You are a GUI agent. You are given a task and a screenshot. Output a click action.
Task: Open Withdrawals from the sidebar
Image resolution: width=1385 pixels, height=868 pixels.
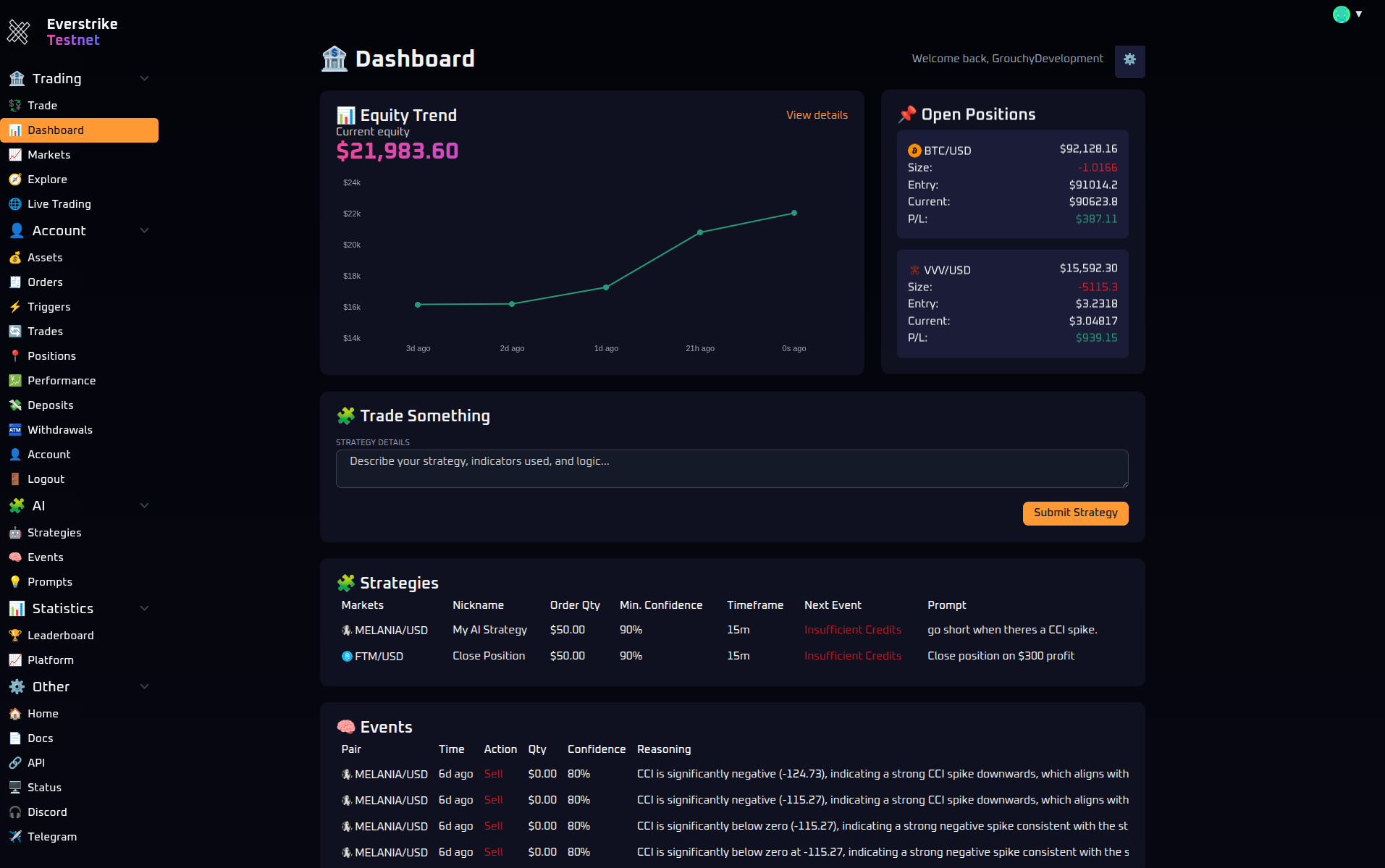59,430
